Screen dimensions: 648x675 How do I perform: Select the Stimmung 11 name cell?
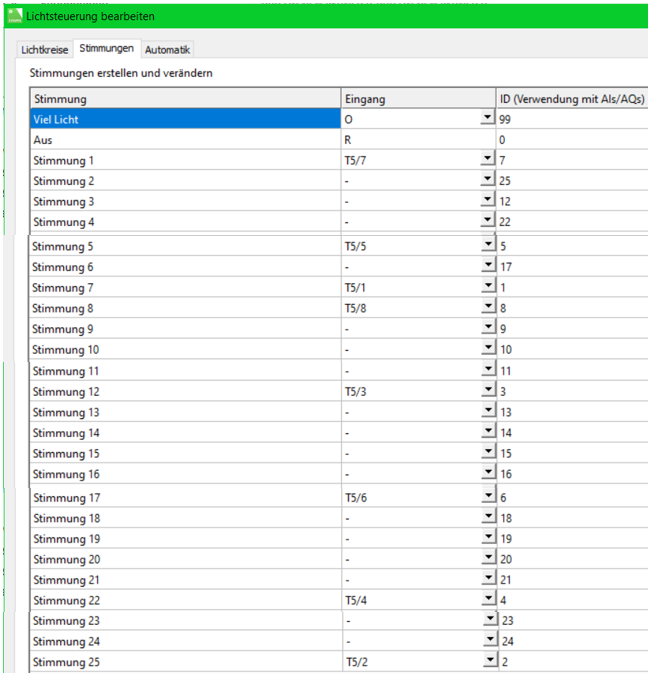pyautogui.click(x=186, y=371)
